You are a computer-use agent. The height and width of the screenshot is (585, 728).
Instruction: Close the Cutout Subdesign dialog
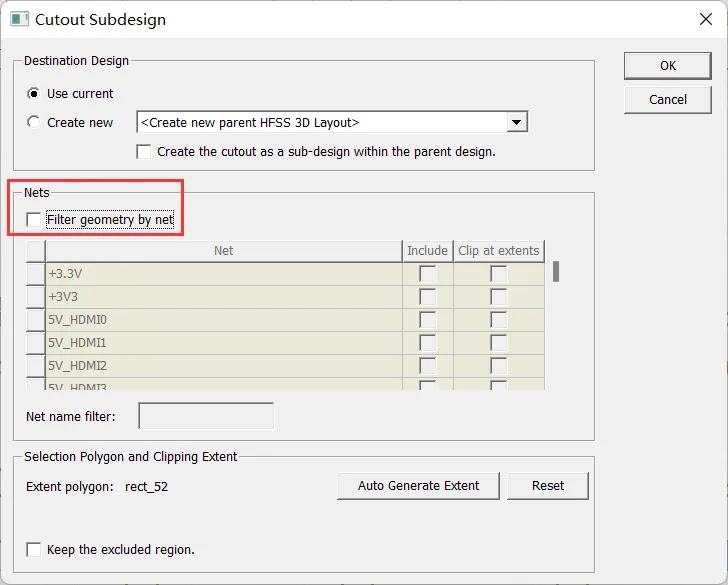(x=706, y=20)
